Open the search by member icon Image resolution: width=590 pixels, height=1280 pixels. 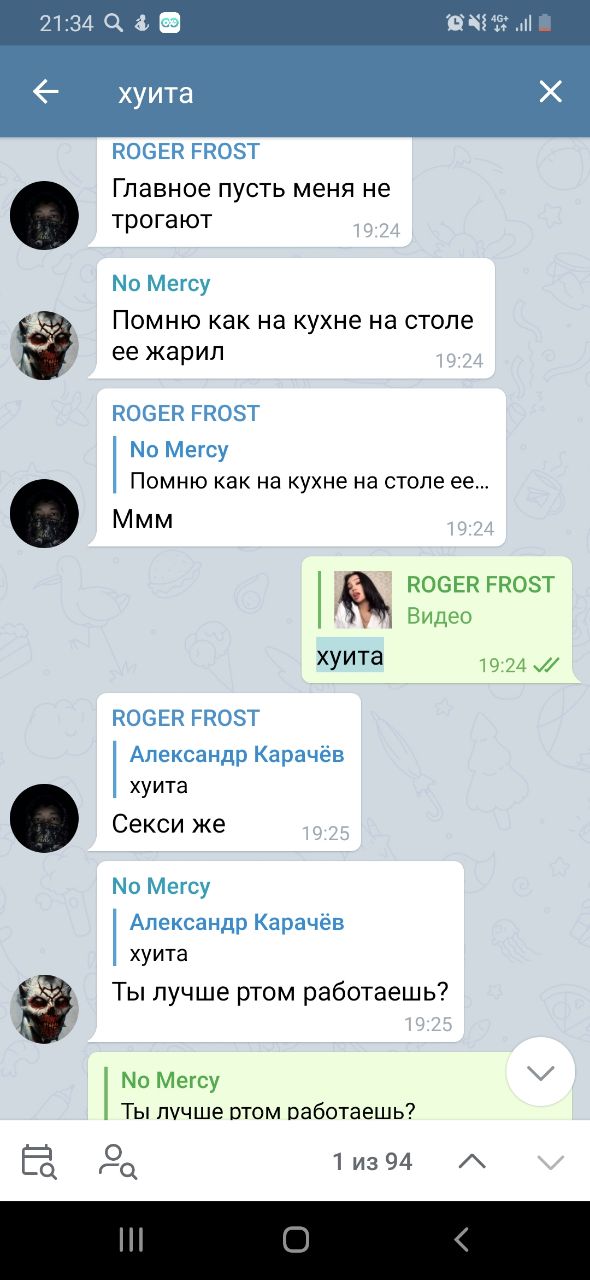pos(118,1161)
